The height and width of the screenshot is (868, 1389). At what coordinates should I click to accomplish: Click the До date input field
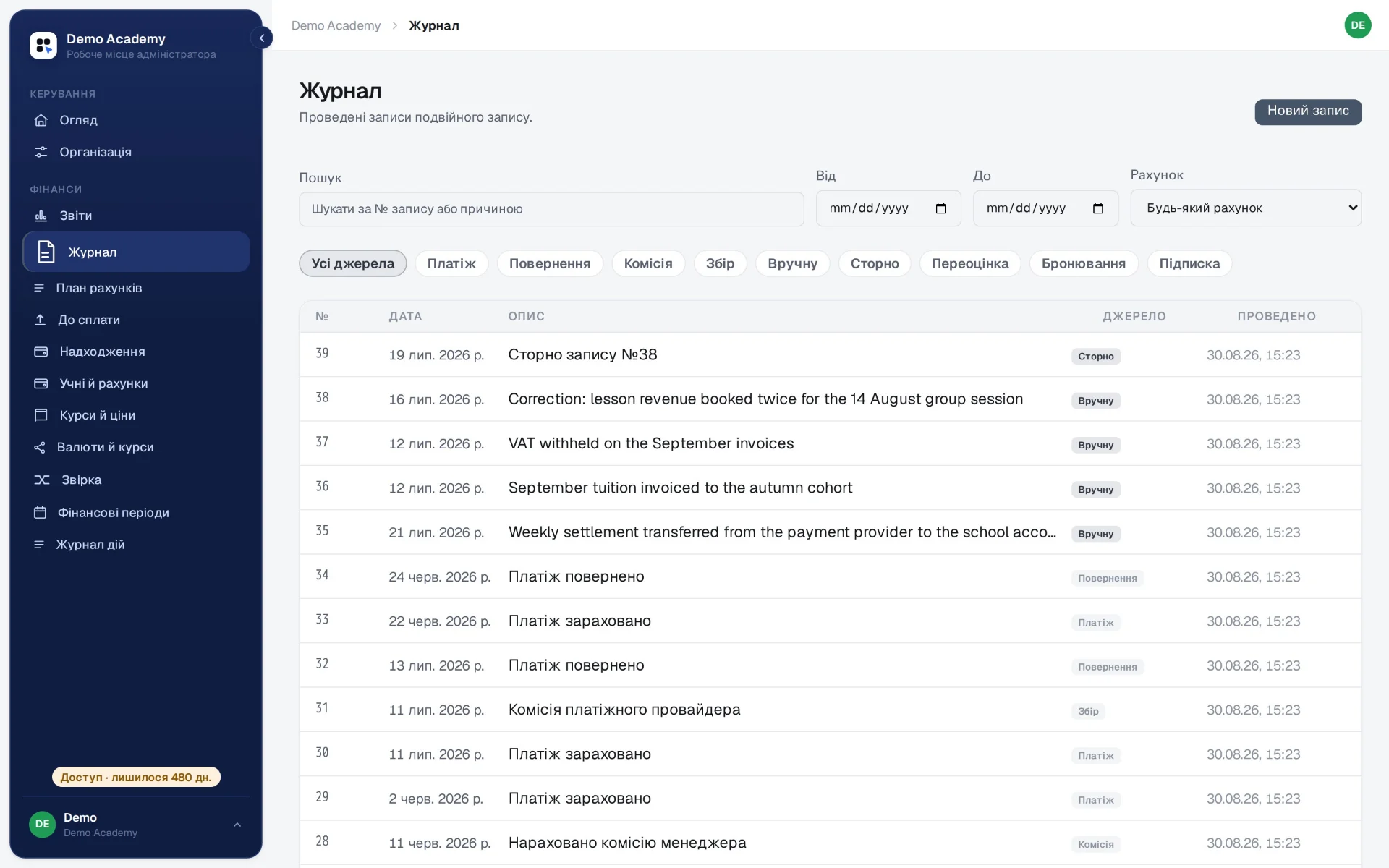click(1045, 208)
